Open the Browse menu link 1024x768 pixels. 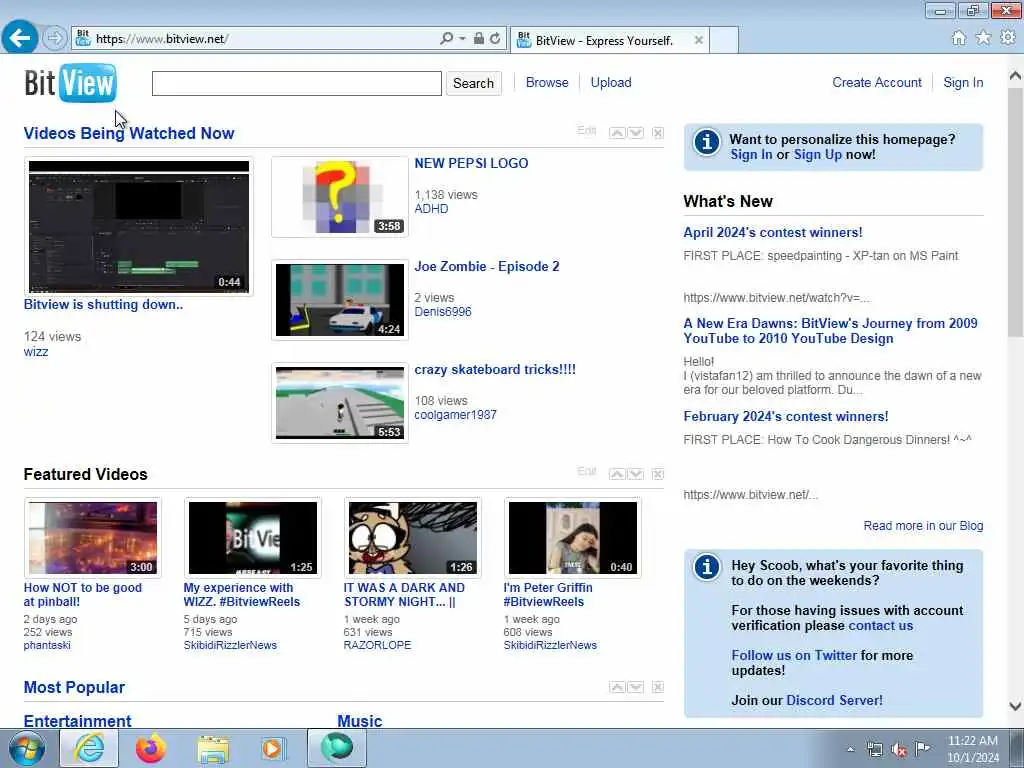(x=547, y=82)
